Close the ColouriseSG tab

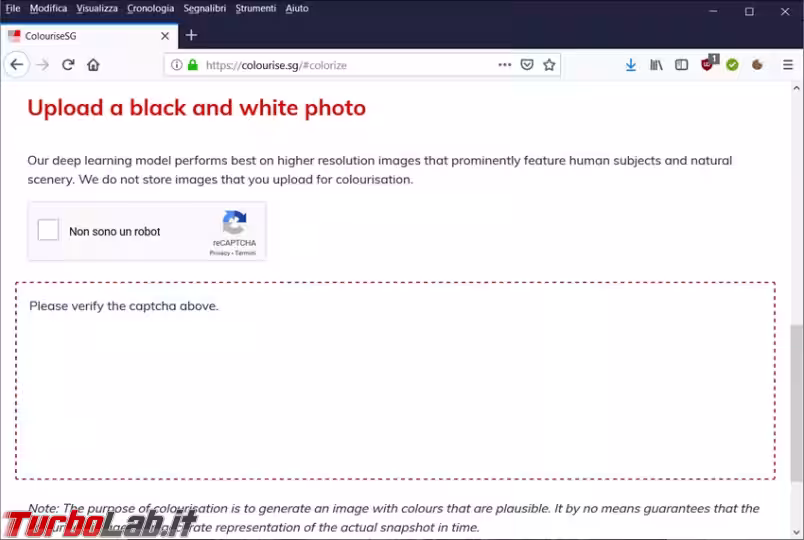coord(165,36)
